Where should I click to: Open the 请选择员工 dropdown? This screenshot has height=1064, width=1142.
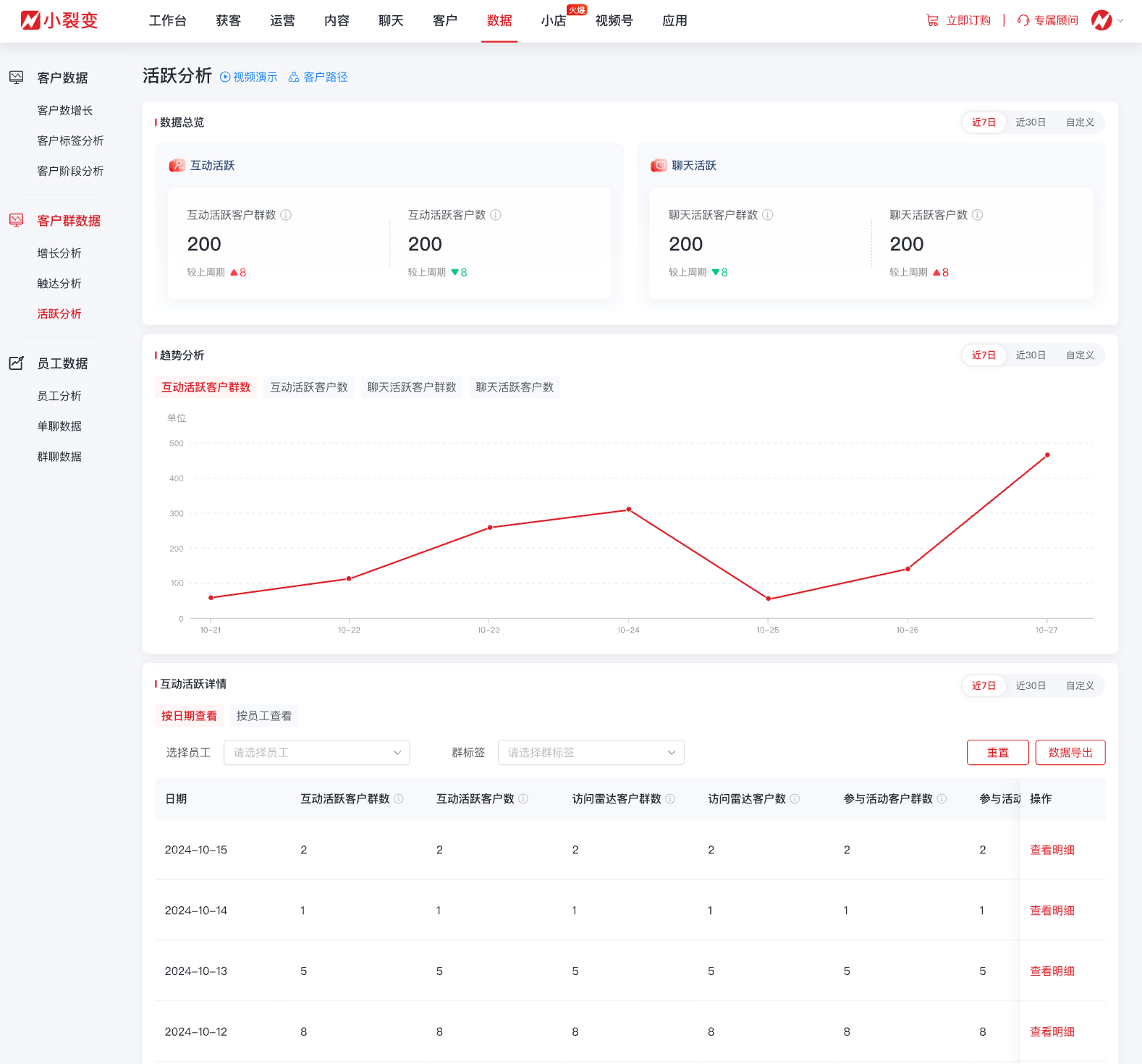(x=317, y=753)
